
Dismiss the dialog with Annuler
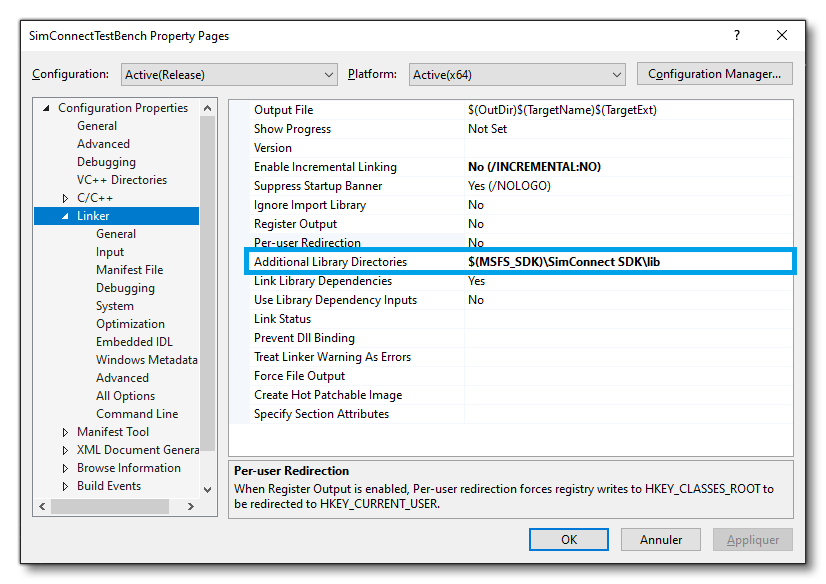click(660, 539)
